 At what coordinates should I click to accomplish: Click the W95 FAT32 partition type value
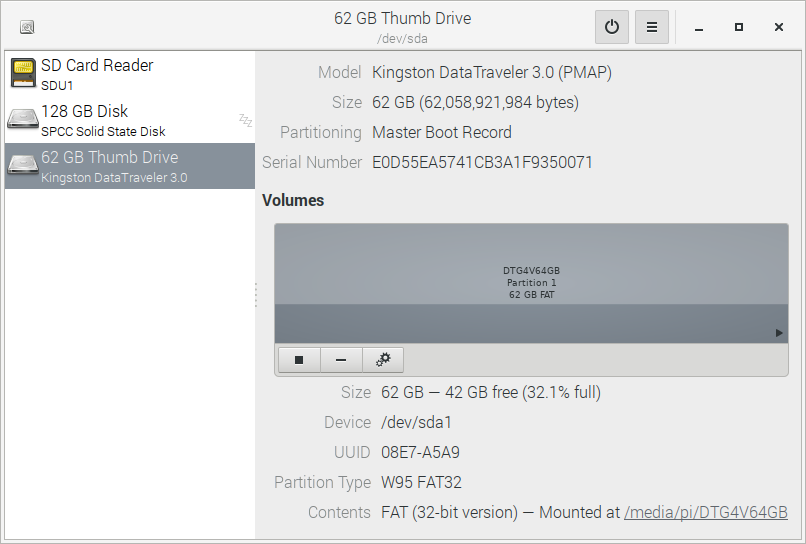coord(421,482)
